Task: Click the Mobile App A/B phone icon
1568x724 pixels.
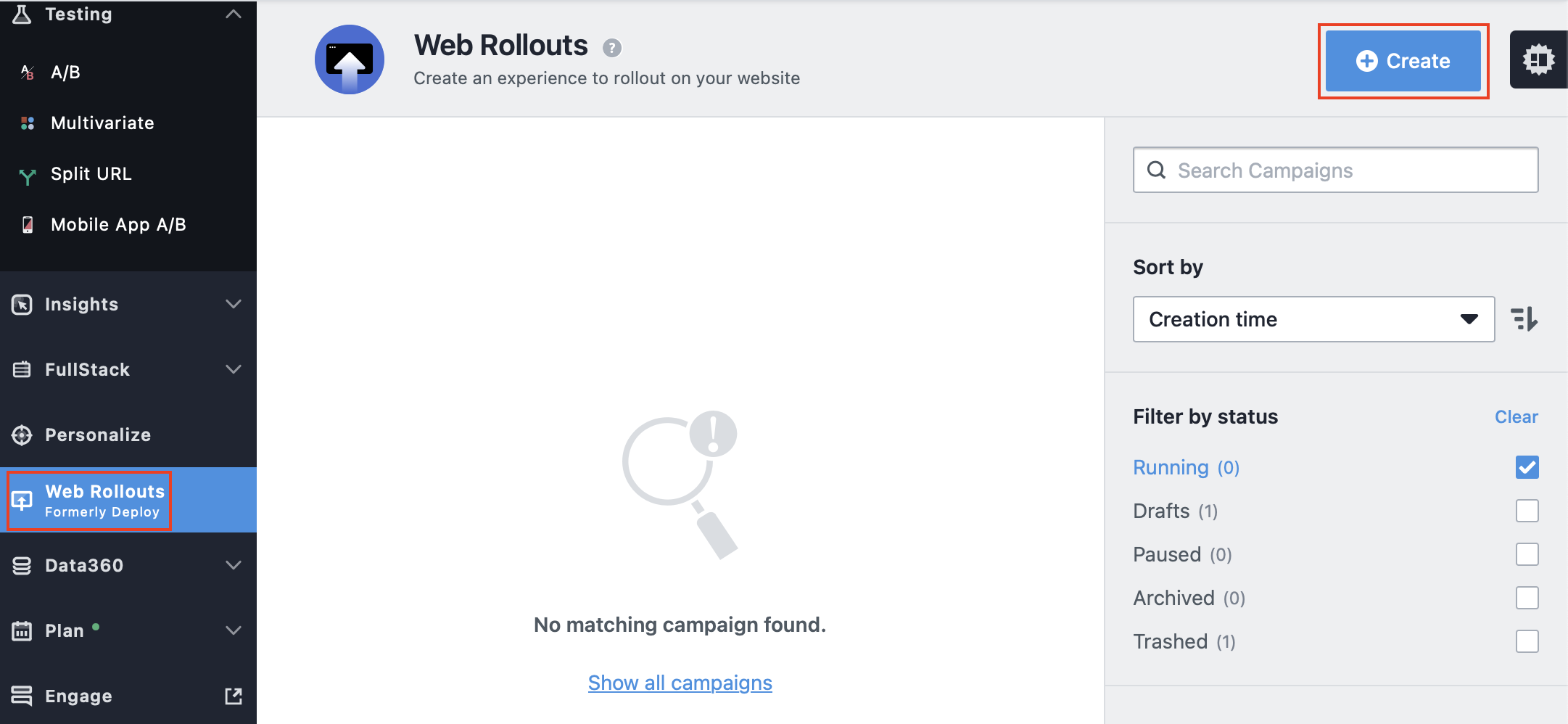Action: coord(28,225)
